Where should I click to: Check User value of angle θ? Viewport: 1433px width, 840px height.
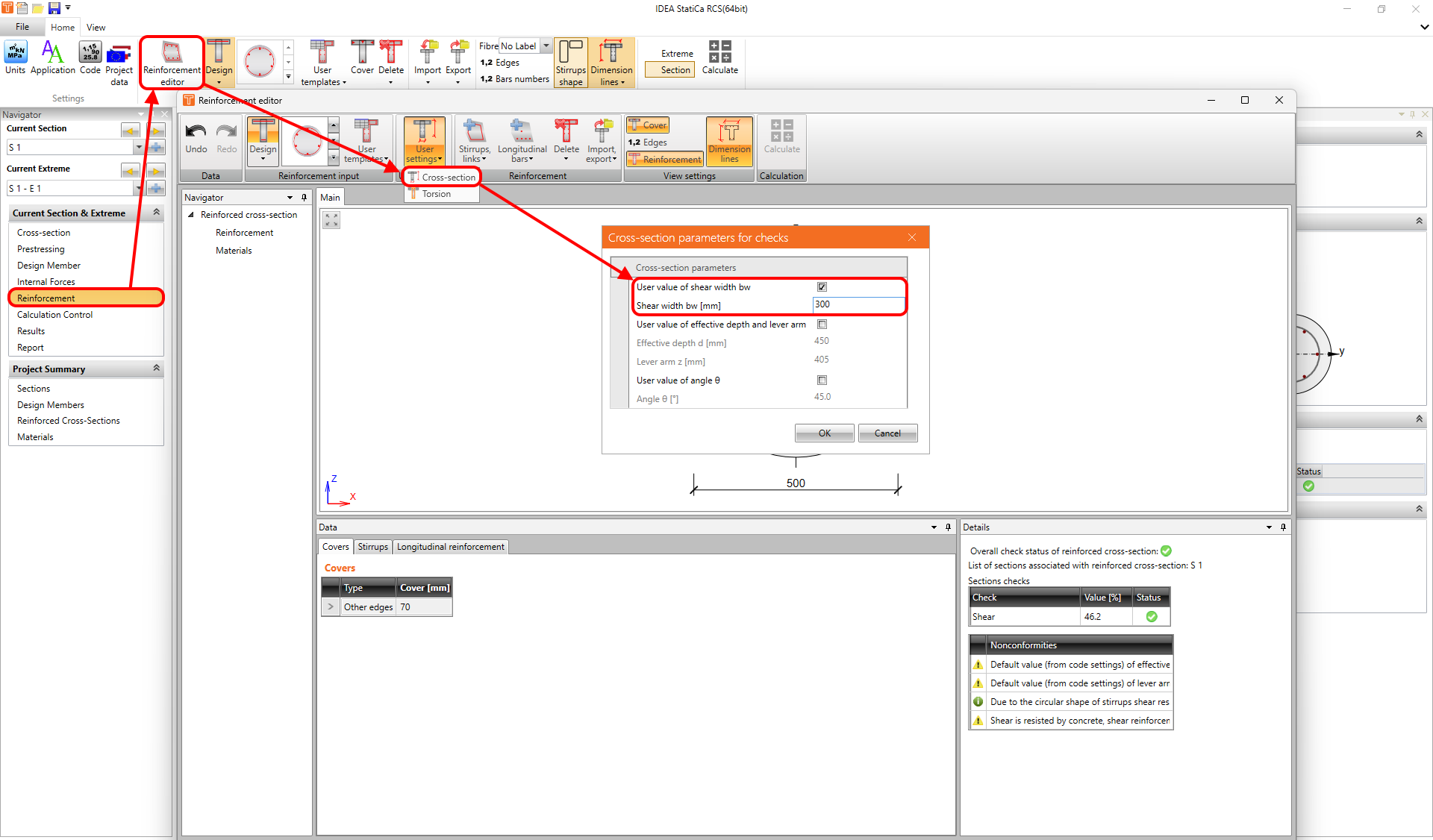pyautogui.click(x=822, y=380)
